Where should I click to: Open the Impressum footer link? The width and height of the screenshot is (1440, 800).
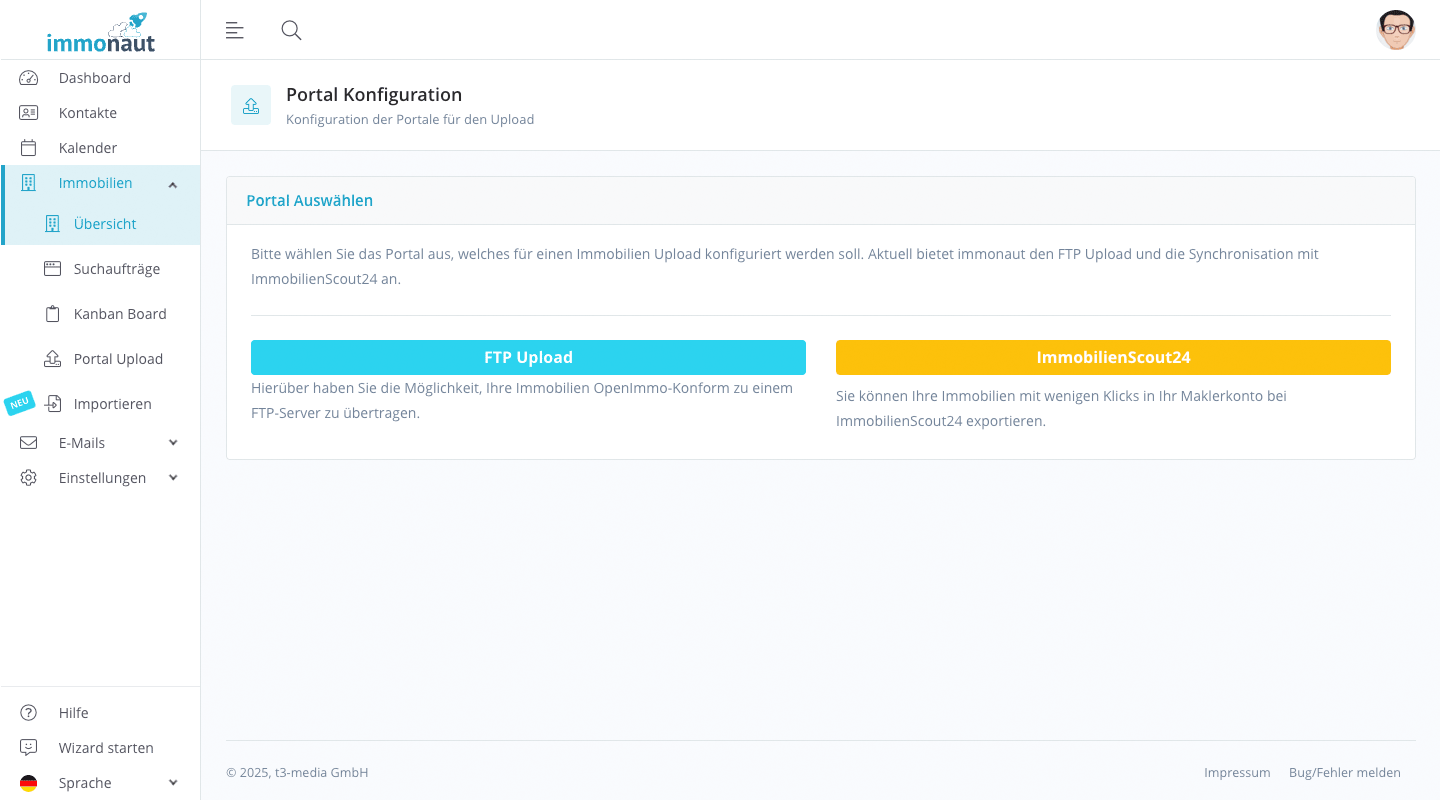pos(1237,773)
